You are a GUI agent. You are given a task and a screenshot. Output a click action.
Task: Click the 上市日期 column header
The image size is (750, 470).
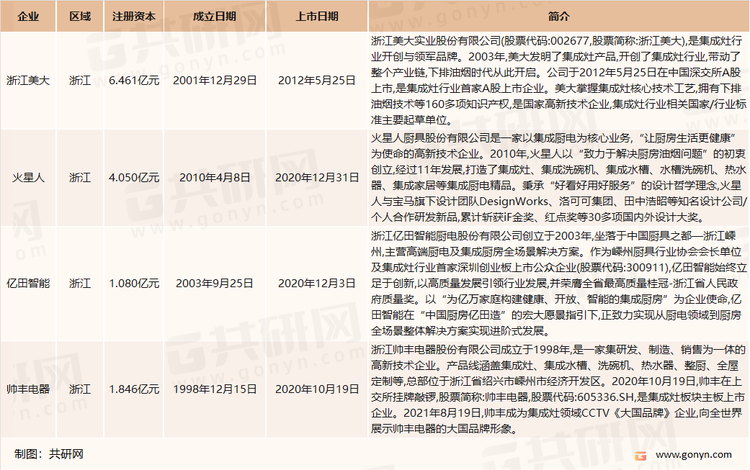pos(317,16)
